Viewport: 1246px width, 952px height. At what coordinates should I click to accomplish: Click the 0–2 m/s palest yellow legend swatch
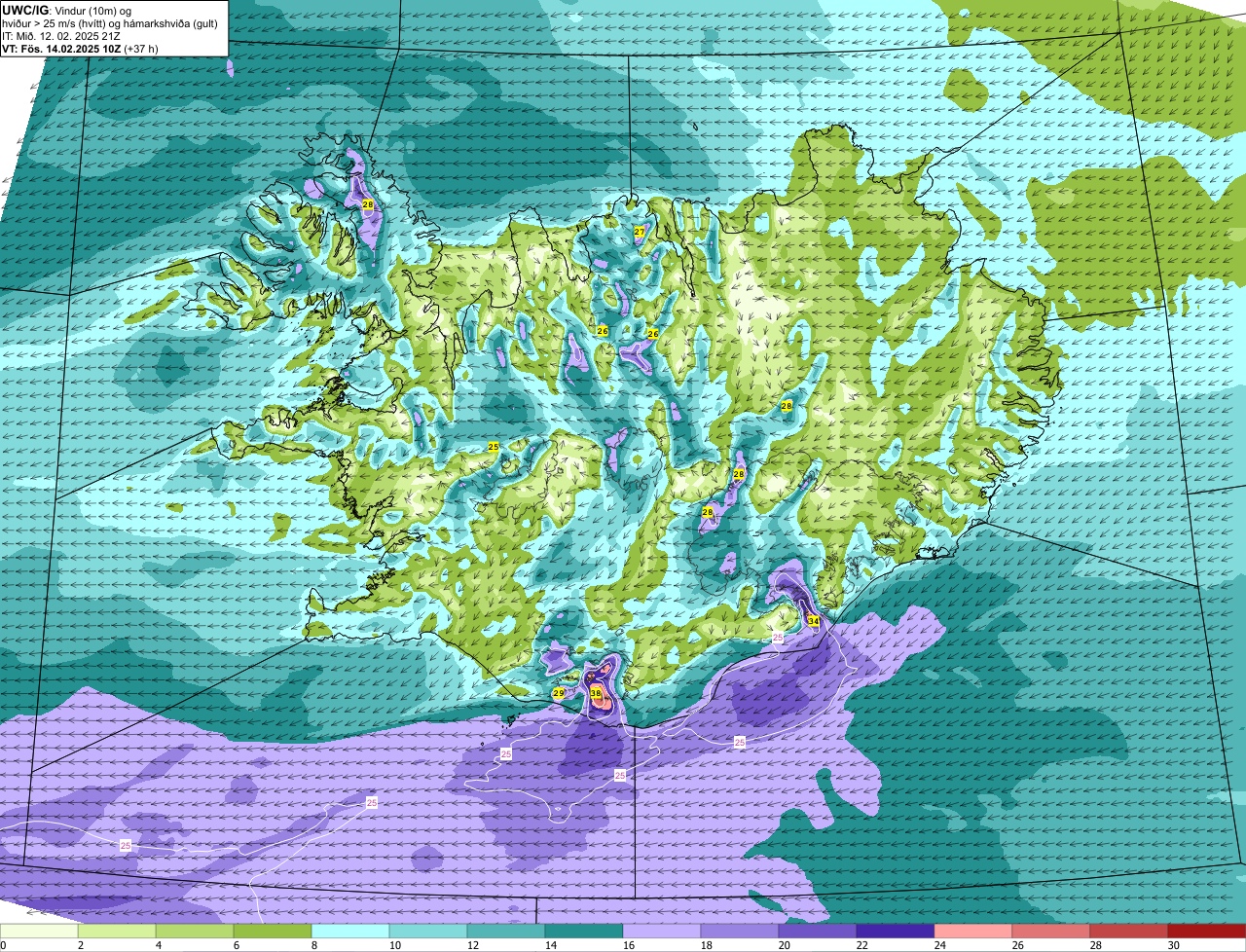coord(39,931)
